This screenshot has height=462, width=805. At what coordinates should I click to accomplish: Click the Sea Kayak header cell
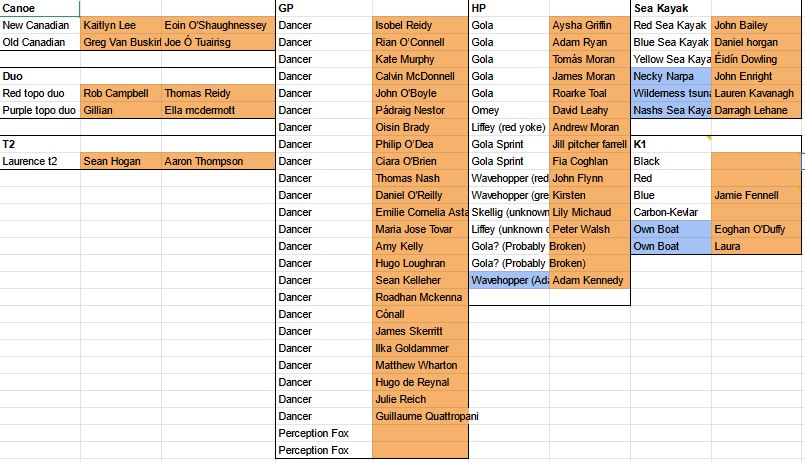[x=671, y=8]
